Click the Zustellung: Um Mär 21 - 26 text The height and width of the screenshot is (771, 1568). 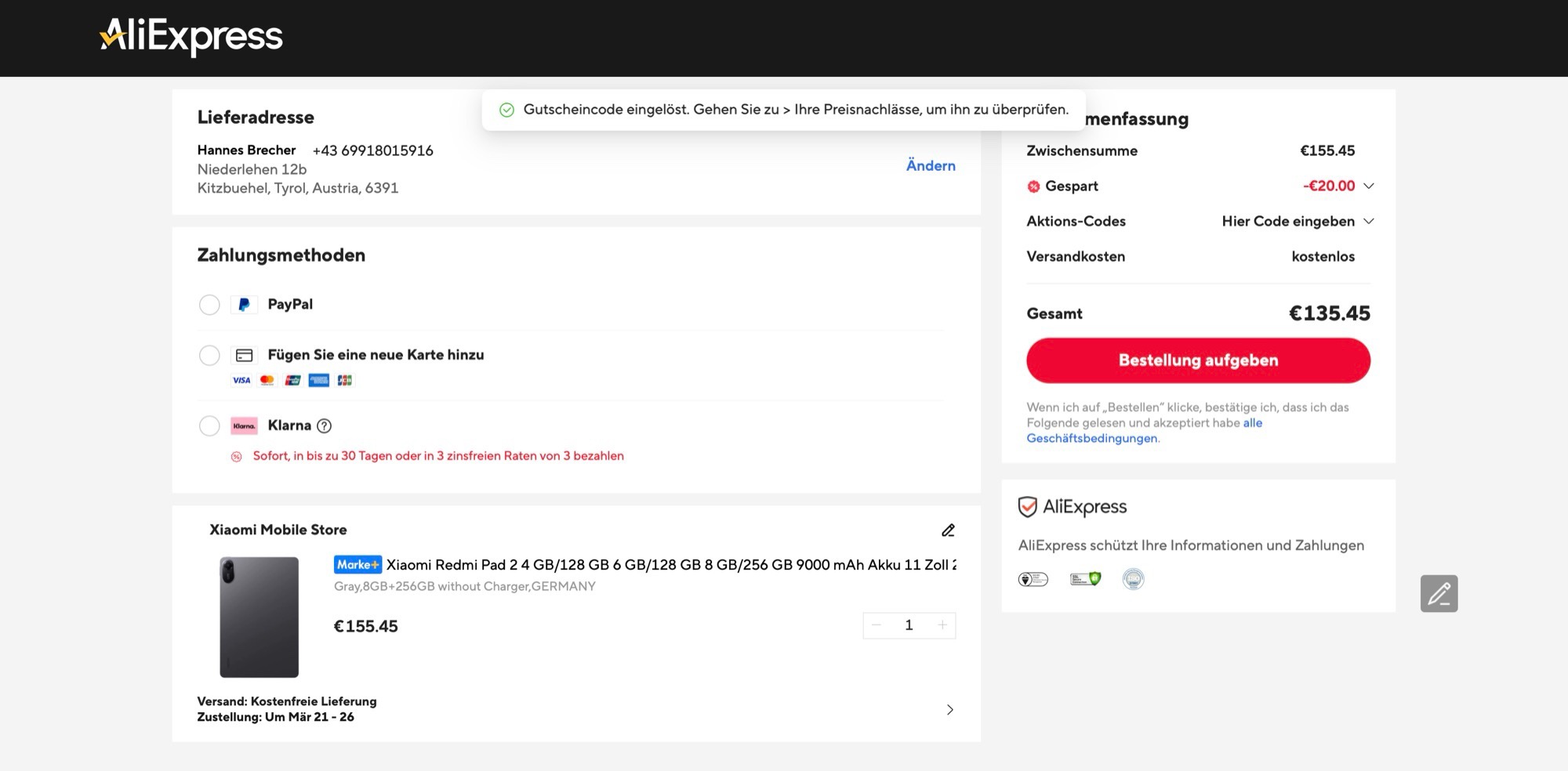[x=276, y=717]
